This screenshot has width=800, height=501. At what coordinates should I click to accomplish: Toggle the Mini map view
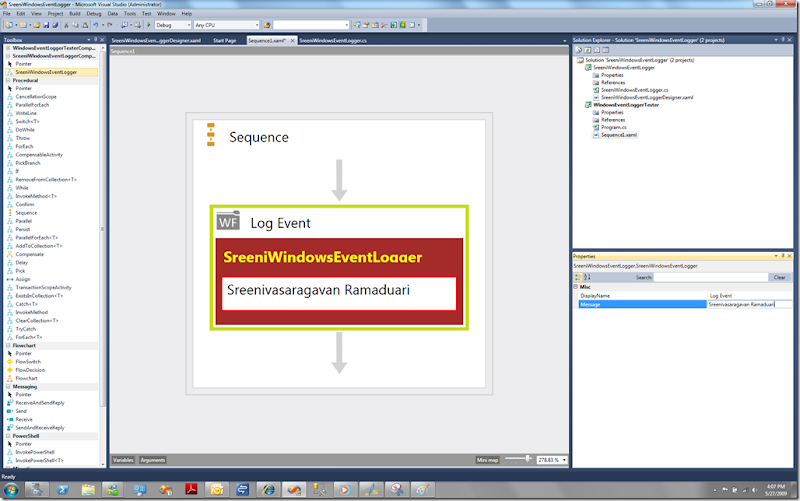click(x=487, y=460)
